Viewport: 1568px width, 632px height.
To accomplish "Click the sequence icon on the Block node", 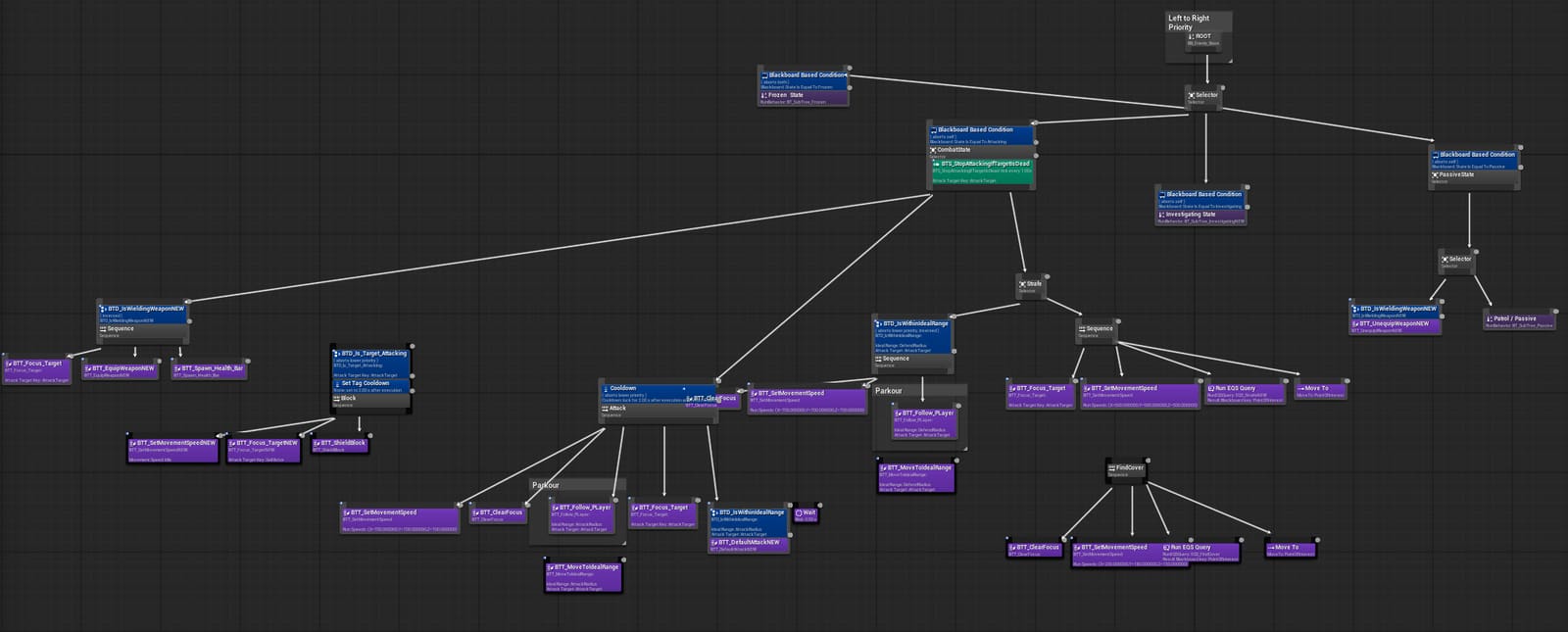I will [x=336, y=399].
